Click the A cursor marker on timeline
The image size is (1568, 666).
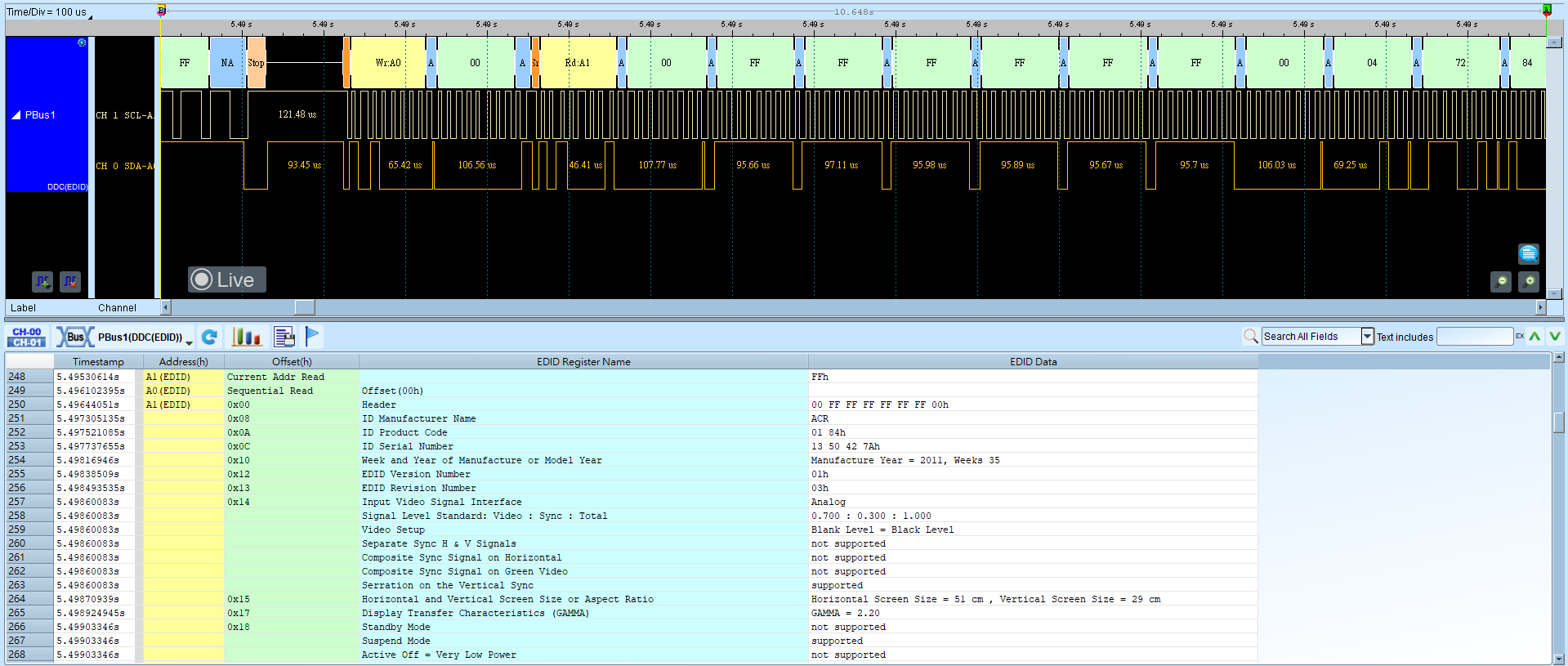[x=1546, y=11]
